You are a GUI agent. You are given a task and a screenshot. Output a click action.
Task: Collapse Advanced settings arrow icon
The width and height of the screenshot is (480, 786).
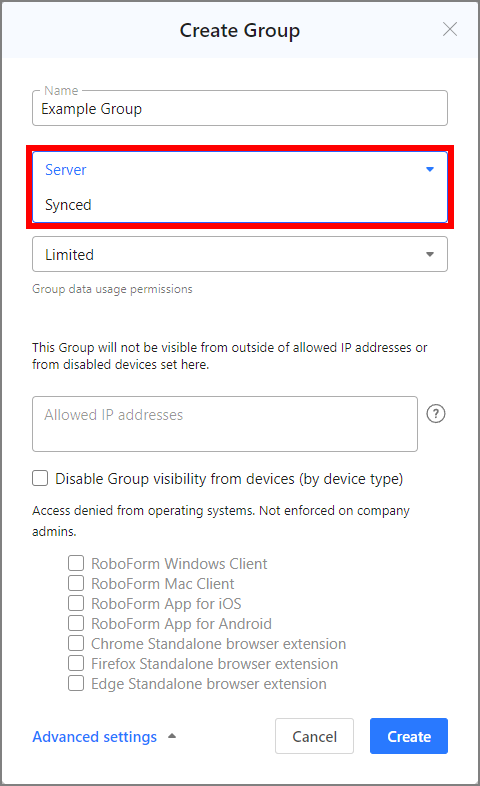(172, 736)
